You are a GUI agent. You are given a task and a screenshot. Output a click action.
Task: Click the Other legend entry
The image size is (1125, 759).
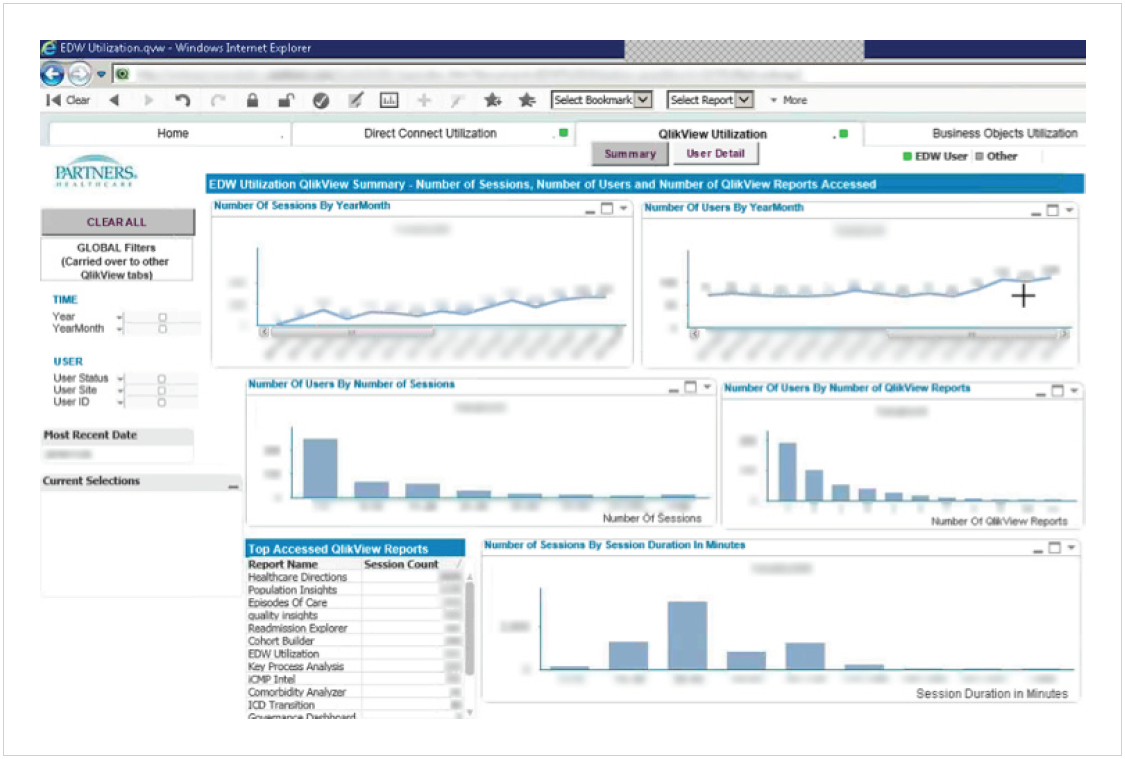click(x=997, y=156)
